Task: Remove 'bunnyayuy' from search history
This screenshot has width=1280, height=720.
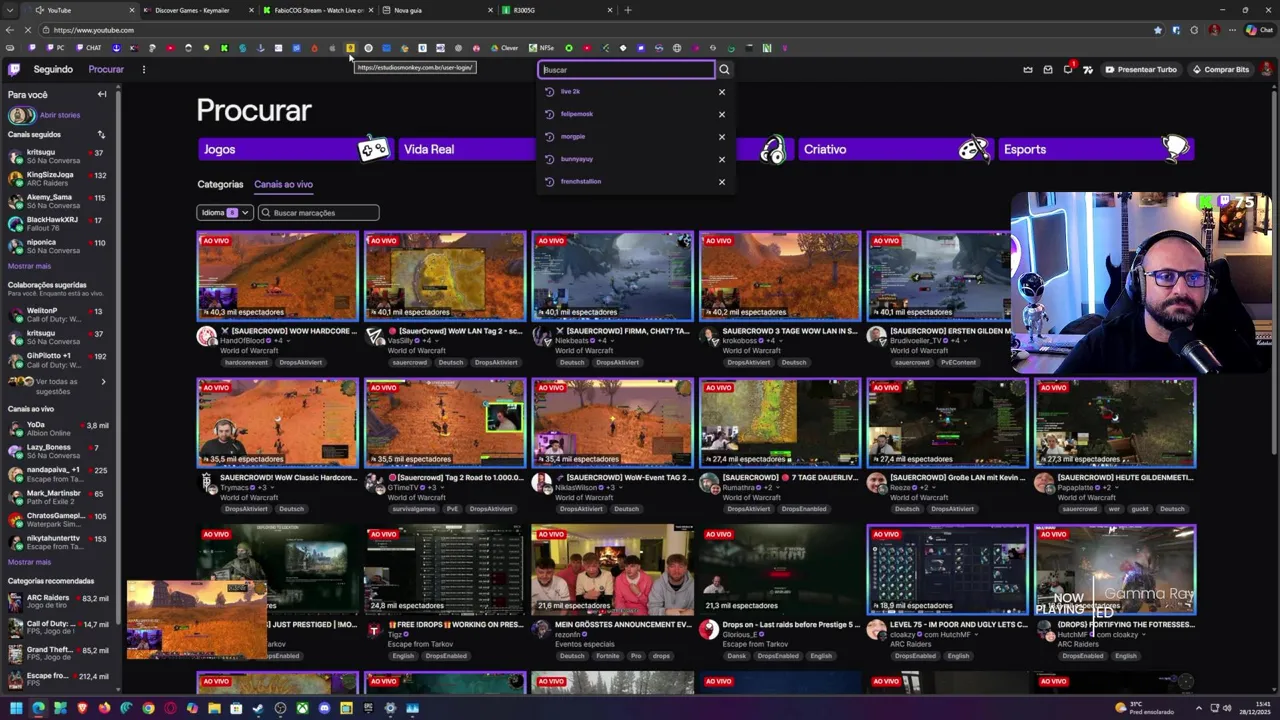Action: tap(722, 159)
